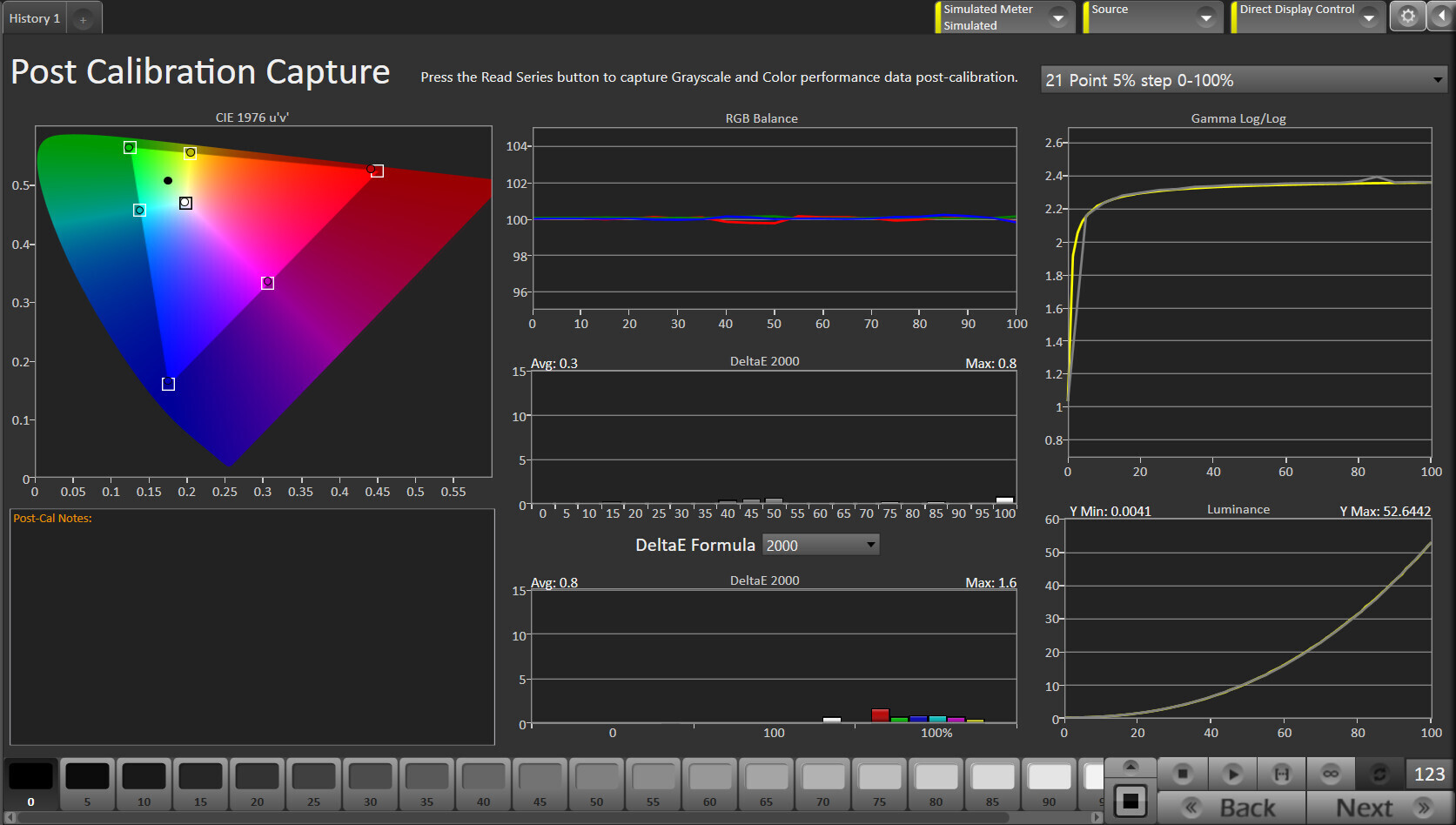The image size is (1456, 825).
Task: Open the 21 Point 5% step dropdown
Action: pyautogui.click(x=1245, y=80)
